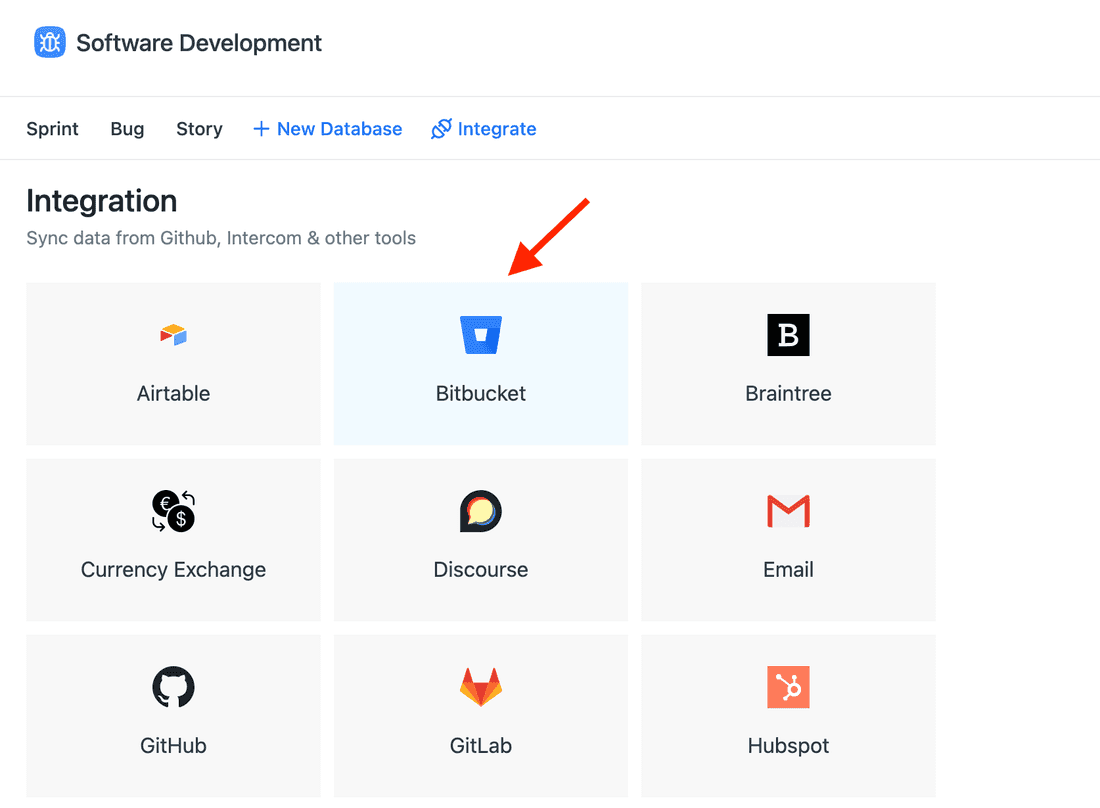Screen dimensions: 1100x808
Task: Select the Email integration tile
Action: pyautogui.click(x=788, y=540)
